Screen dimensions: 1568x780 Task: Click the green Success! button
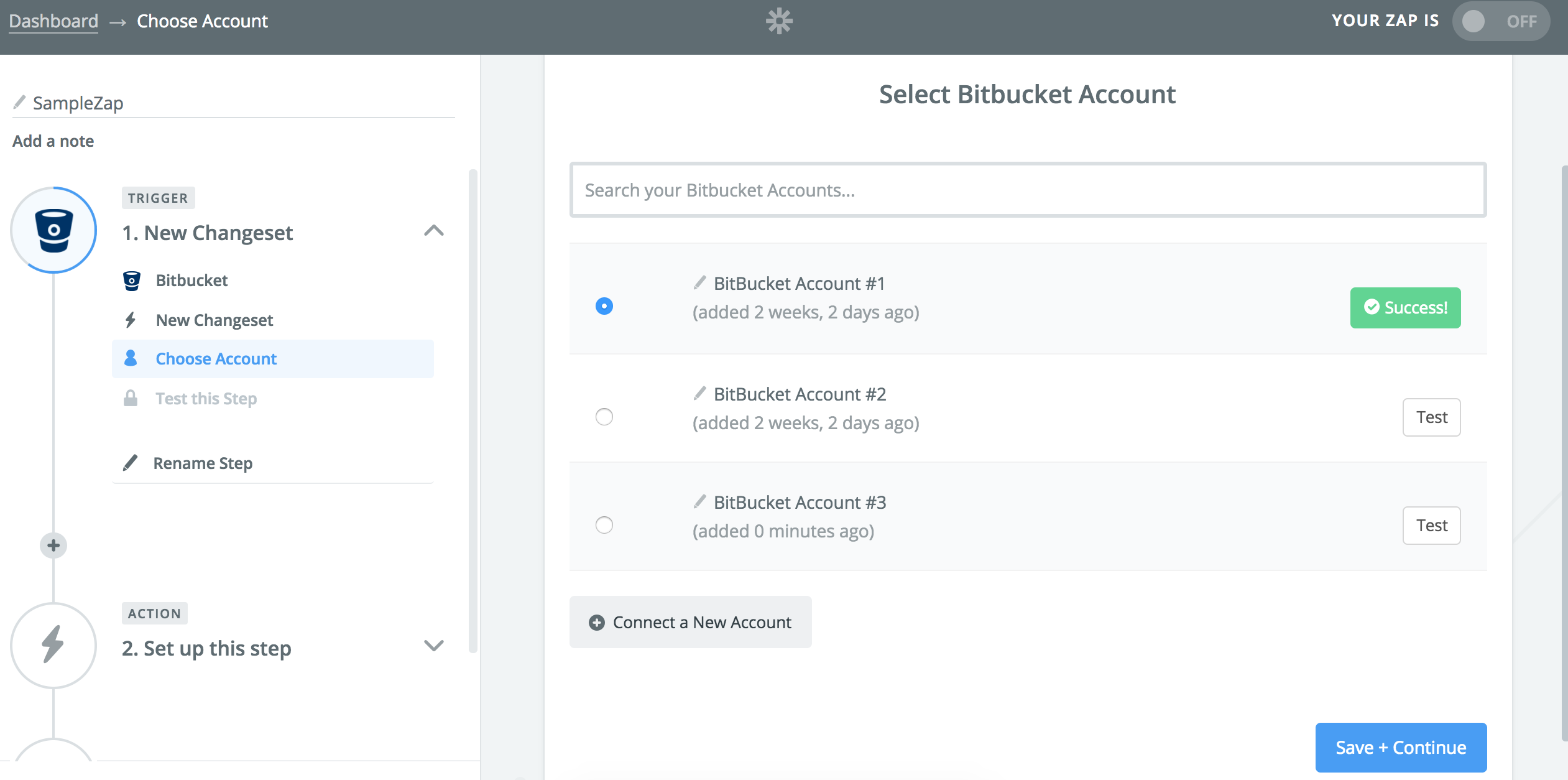(1406, 308)
